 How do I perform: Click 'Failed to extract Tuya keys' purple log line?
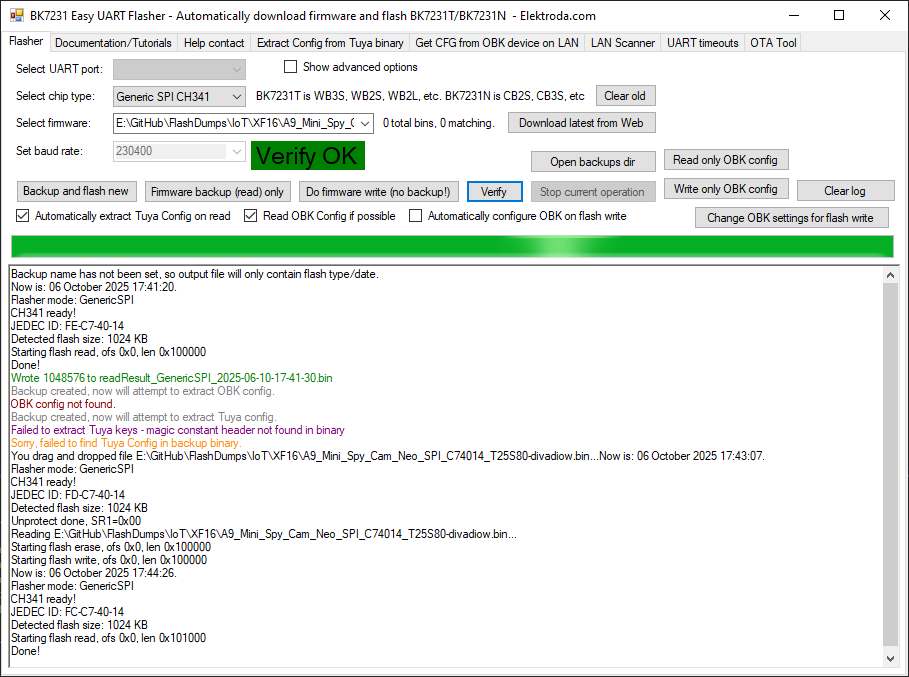coord(177,430)
